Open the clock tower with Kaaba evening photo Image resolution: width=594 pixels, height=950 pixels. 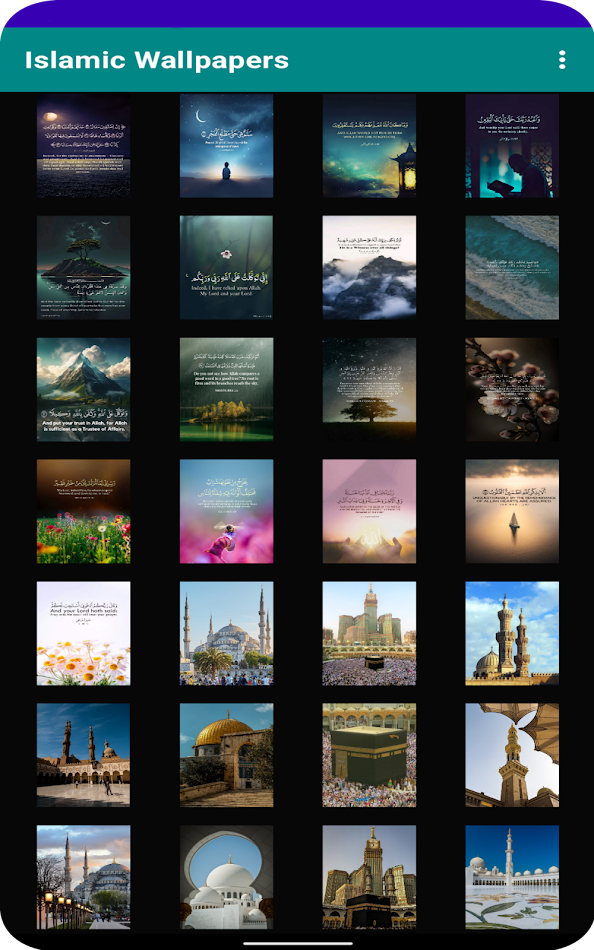pyautogui.click(x=369, y=877)
